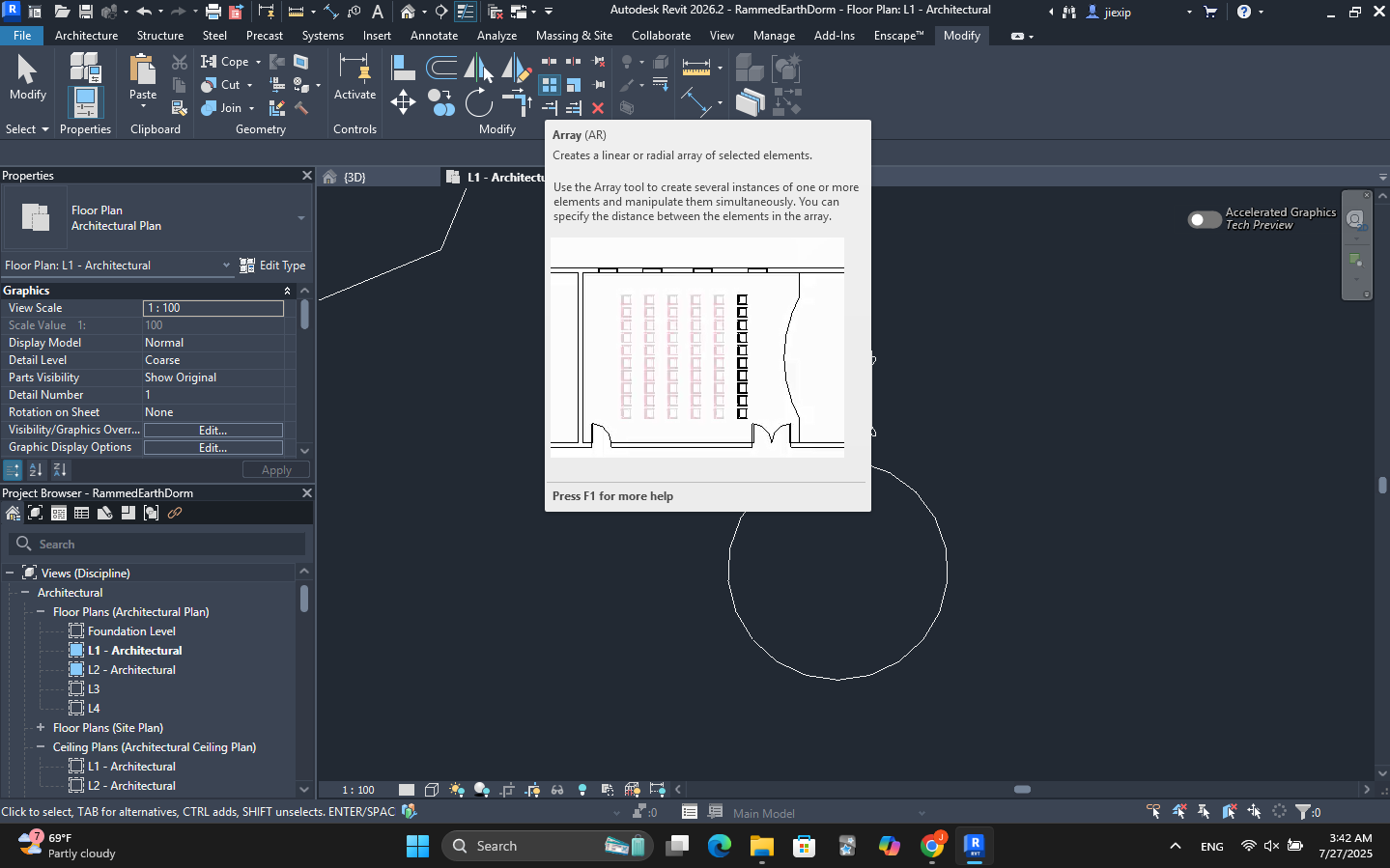Toggle Shadows in view control bar
The height and width of the screenshot is (868, 1390).
click(481, 790)
